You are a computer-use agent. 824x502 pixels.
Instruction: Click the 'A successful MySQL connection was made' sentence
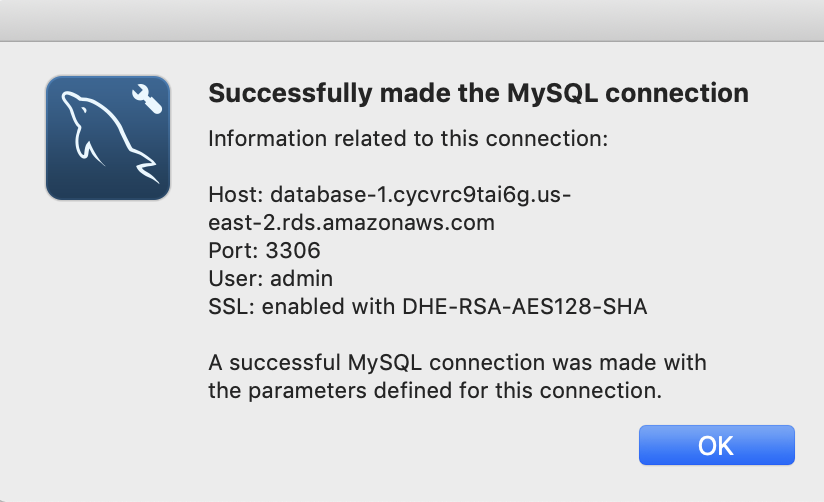pos(457,363)
